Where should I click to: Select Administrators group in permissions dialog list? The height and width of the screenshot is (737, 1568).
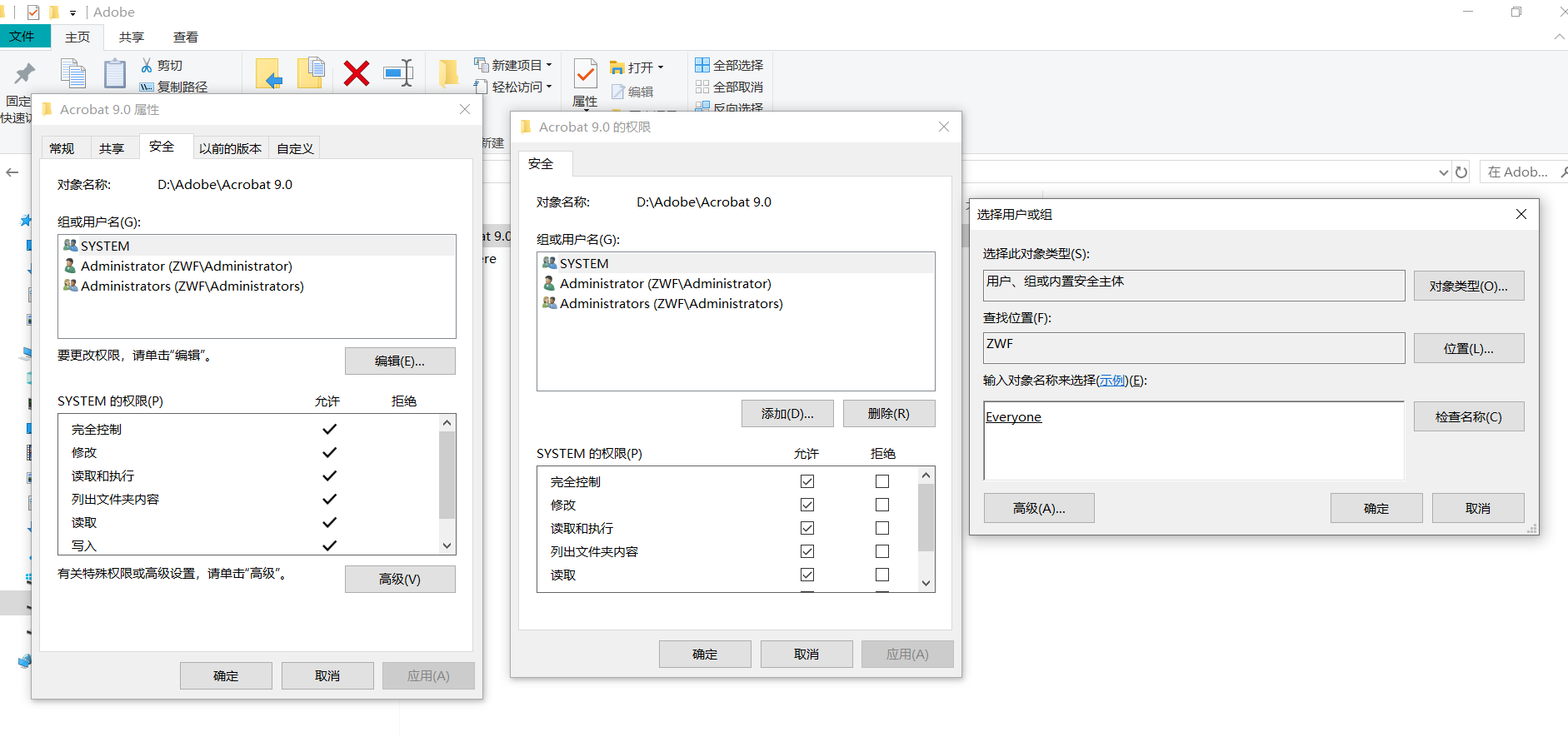(x=736, y=303)
